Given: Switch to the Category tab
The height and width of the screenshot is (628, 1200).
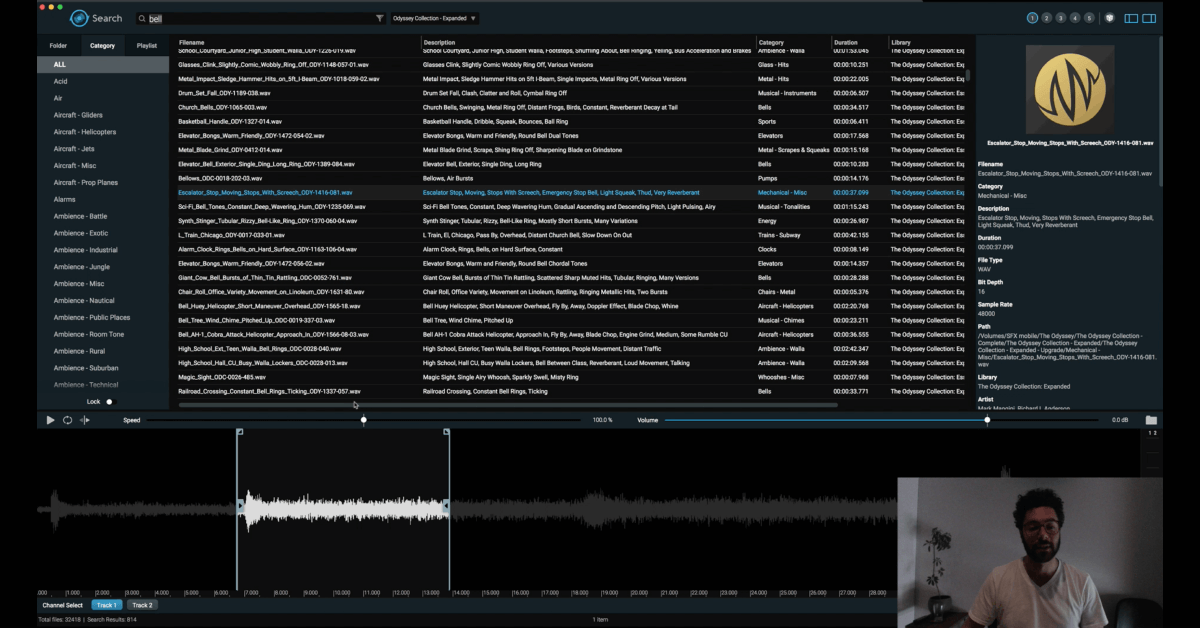Looking at the screenshot, I should [x=102, y=45].
